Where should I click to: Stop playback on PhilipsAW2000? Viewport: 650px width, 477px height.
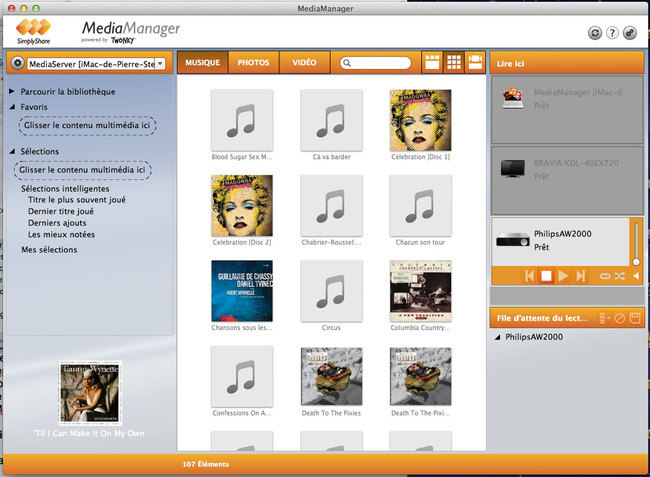point(546,276)
